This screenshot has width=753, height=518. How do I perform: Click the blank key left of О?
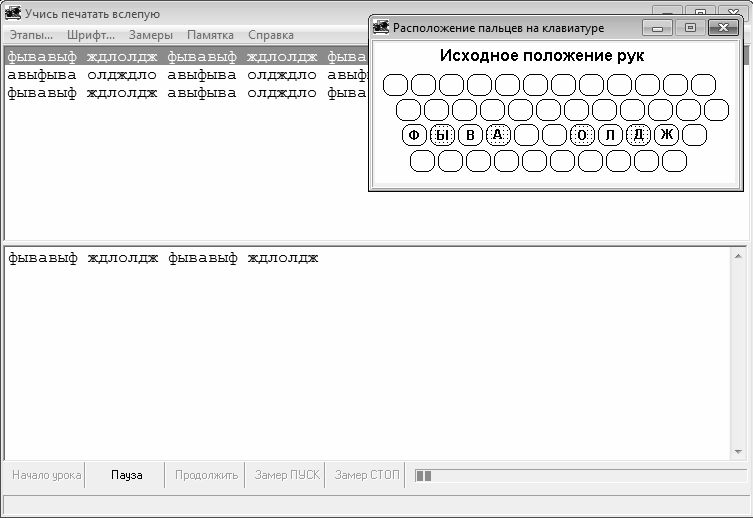click(x=554, y=135)
